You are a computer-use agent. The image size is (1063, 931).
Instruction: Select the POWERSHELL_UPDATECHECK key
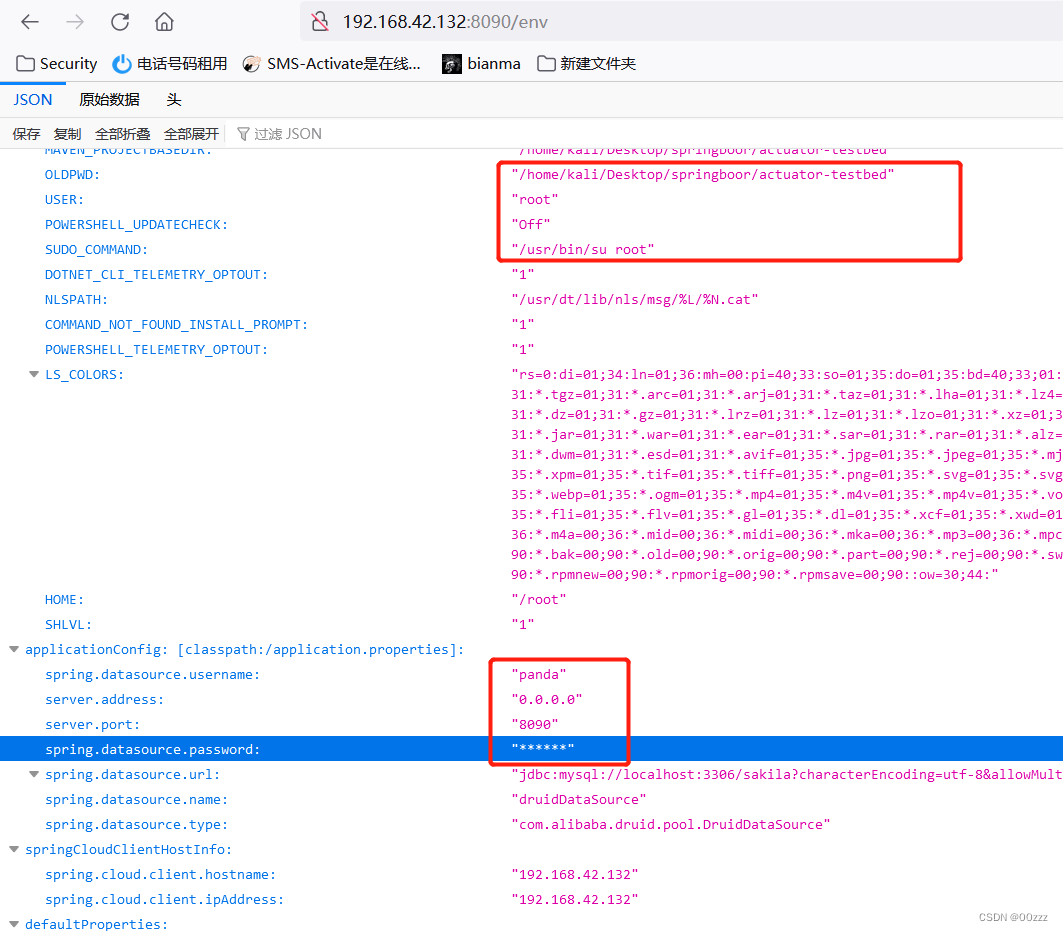[136, 224]
